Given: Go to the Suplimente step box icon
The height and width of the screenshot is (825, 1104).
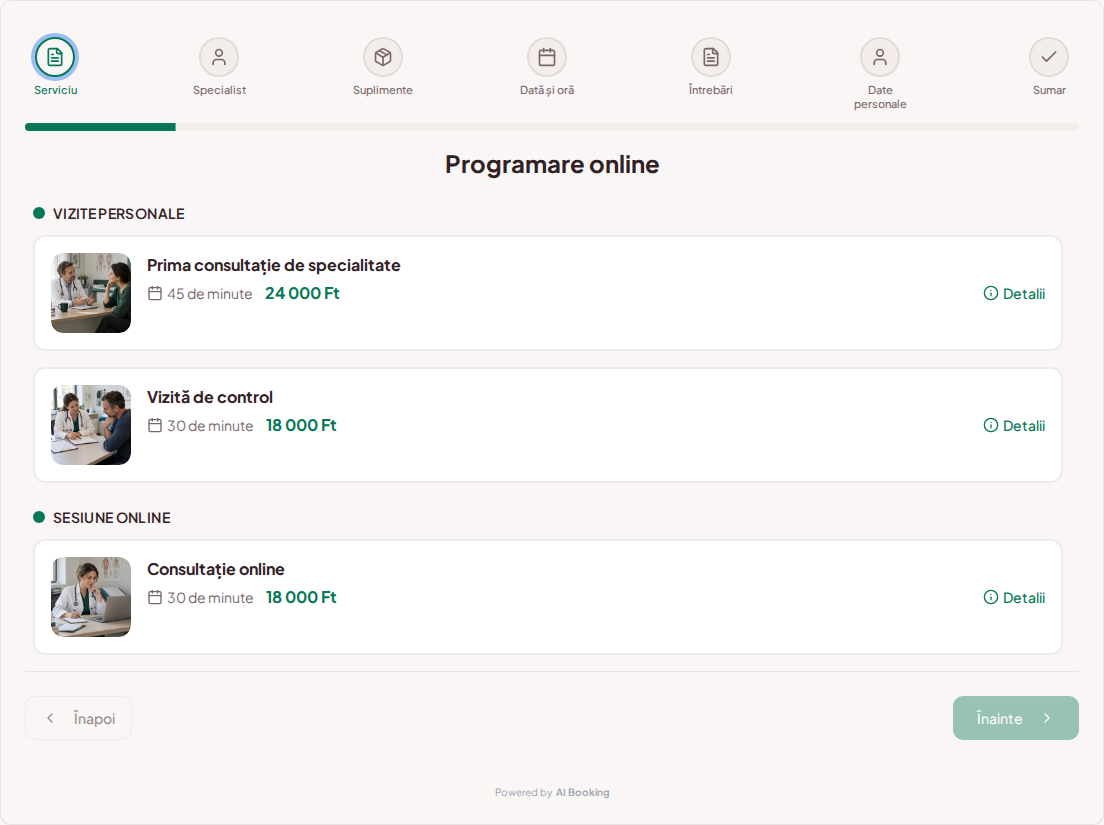Looking at the screenshot, I should 383,57.
